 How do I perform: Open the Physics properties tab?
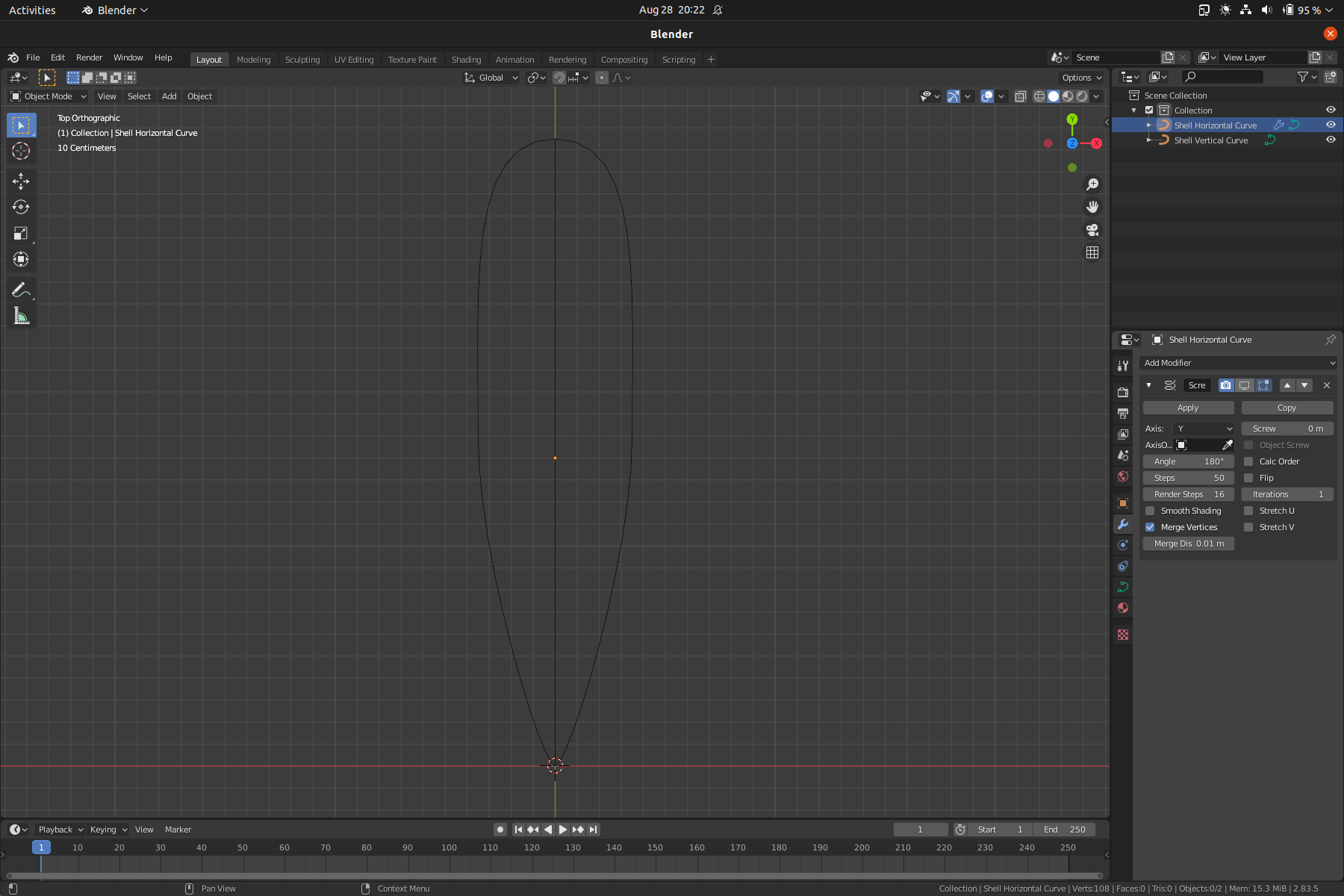[1123, 545]
